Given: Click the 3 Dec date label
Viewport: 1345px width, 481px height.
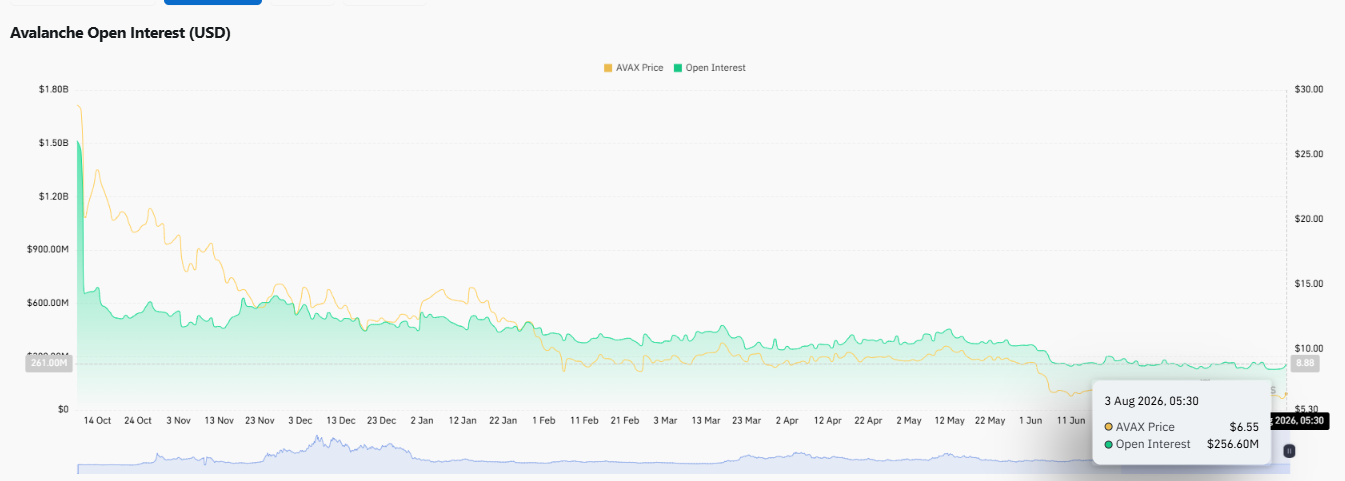Looking at the screenshot, I should click(x=299, y=421).
